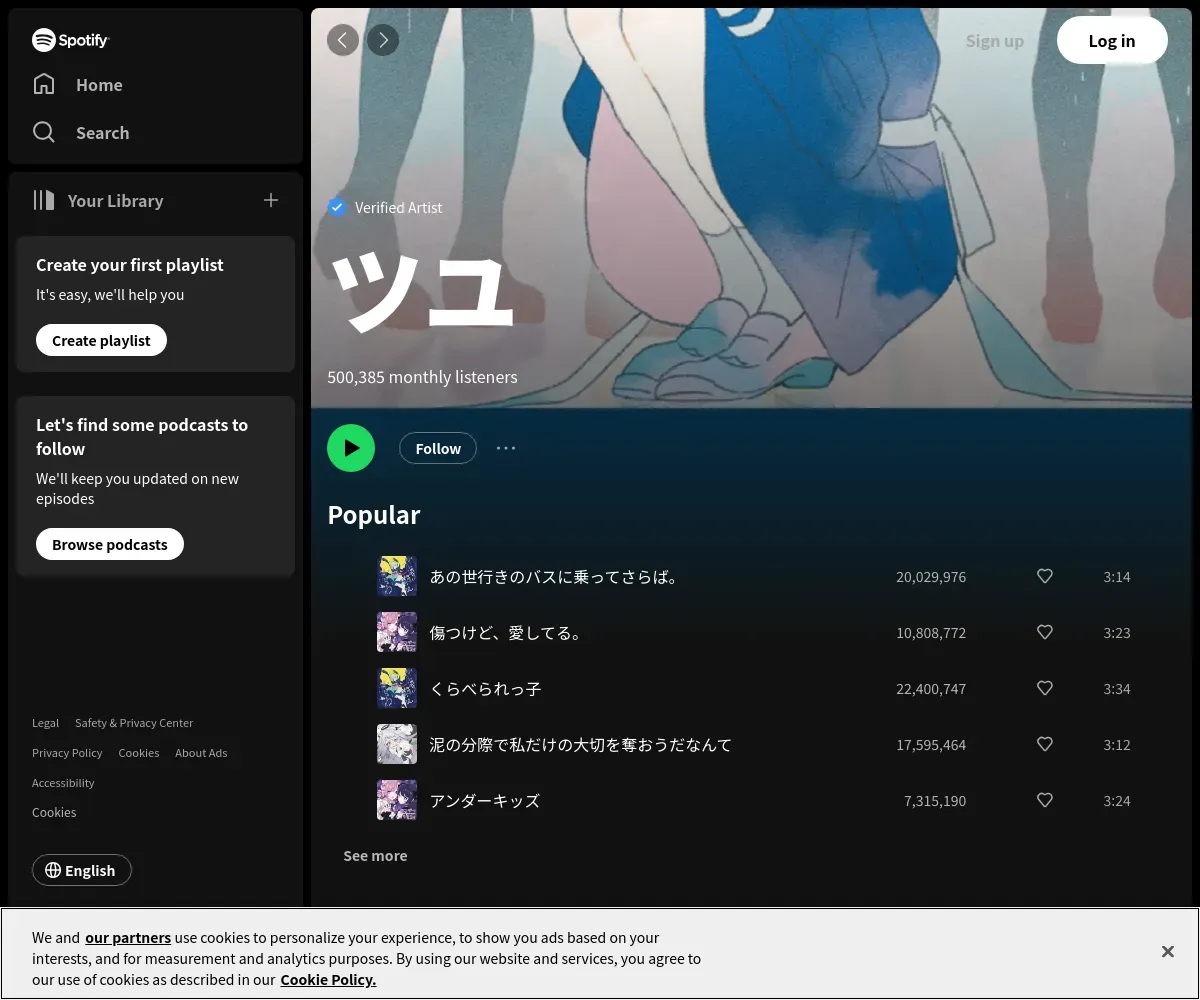Click the Log in button
The width and height of the screenshot is (1200, 1000).
point(1112,41)
